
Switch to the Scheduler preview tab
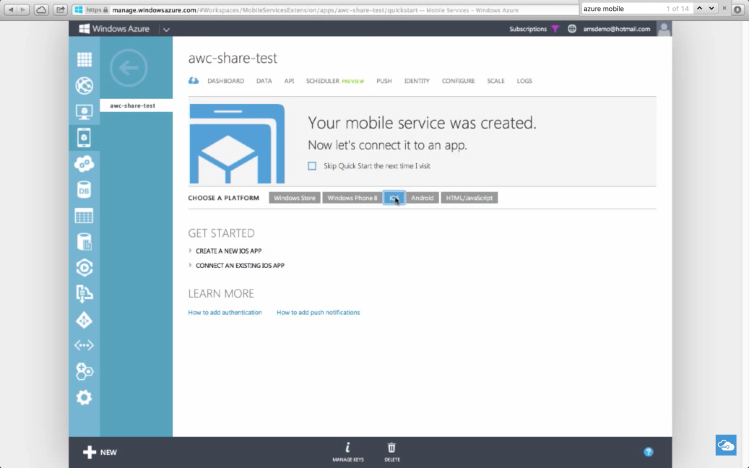[x=335, y=81]
